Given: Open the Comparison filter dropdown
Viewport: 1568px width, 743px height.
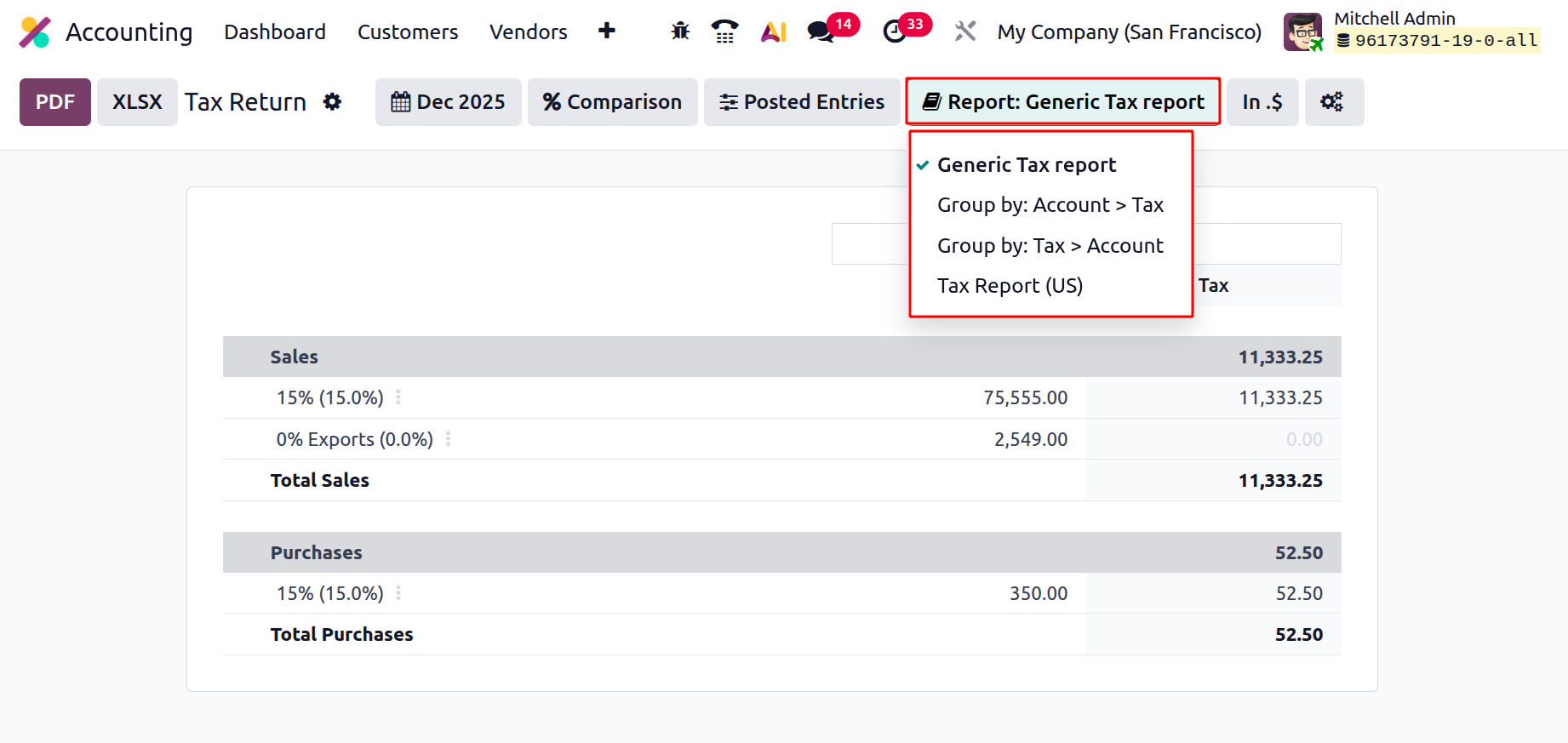Looking at the screenshot, I should coord(612,102).
